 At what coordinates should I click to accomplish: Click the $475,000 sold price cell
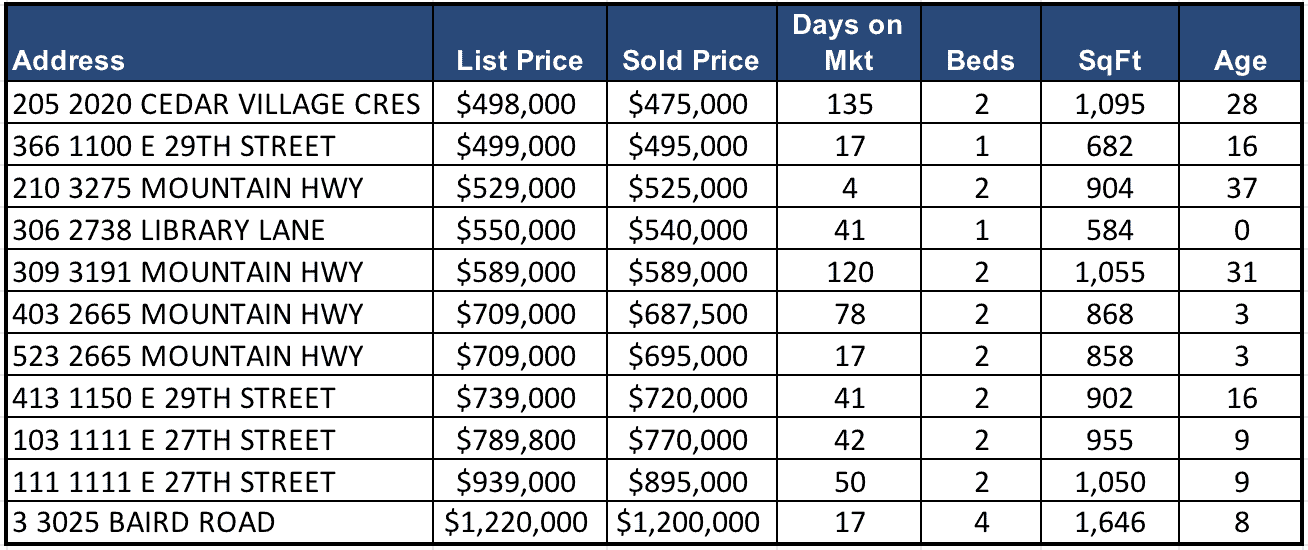click(690, 104)
